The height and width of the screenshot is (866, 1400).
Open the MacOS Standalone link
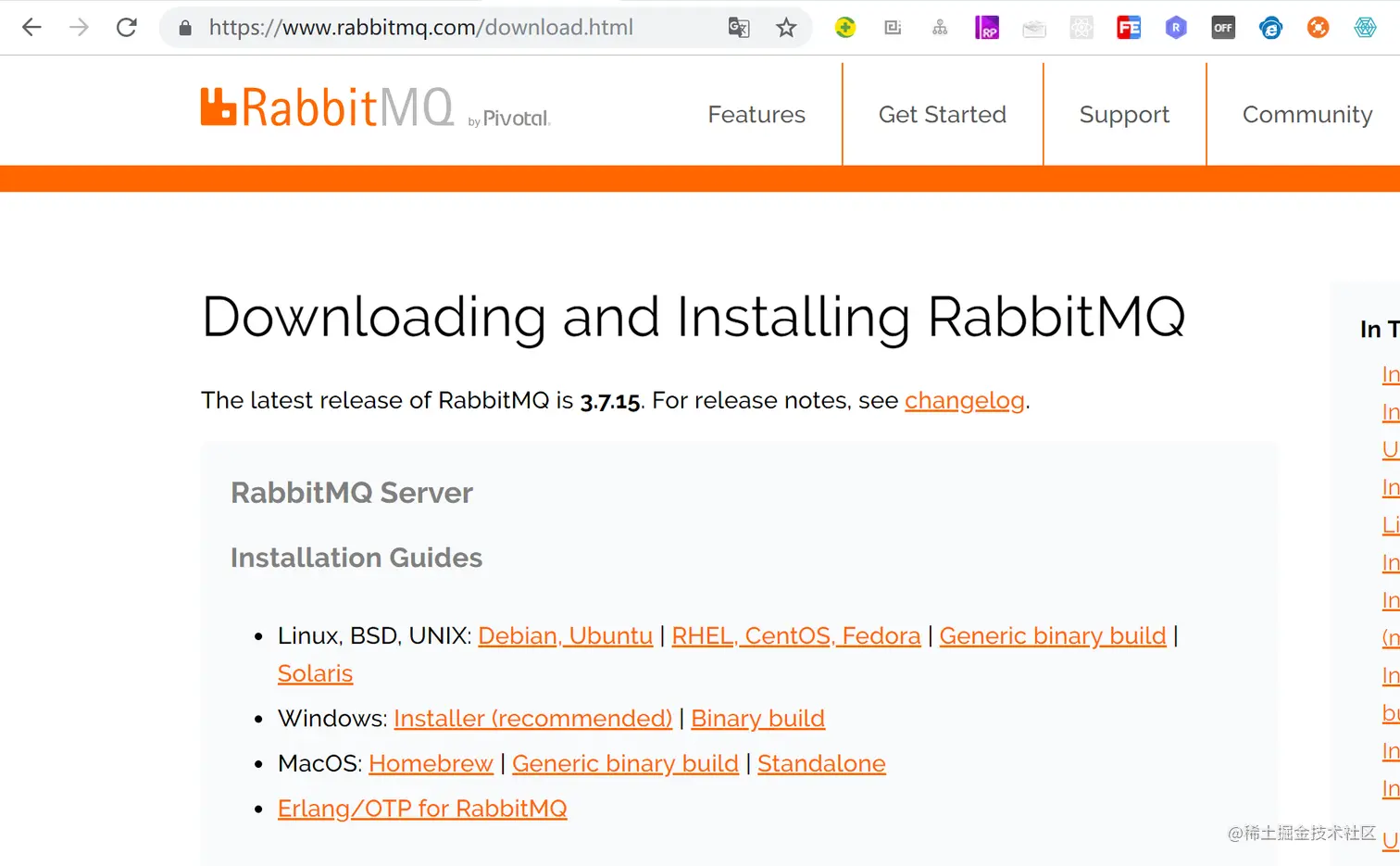pyautogui.click(x=821, y=764)
